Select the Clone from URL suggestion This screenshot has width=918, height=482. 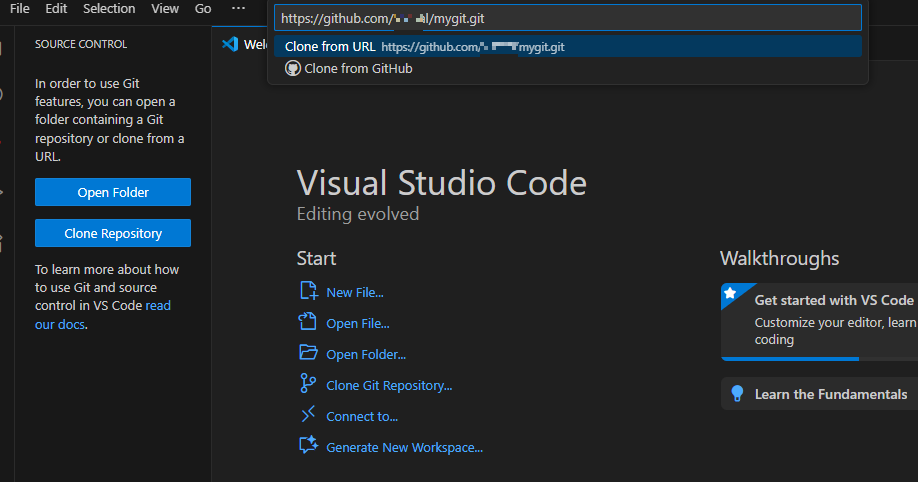[568, 47]
